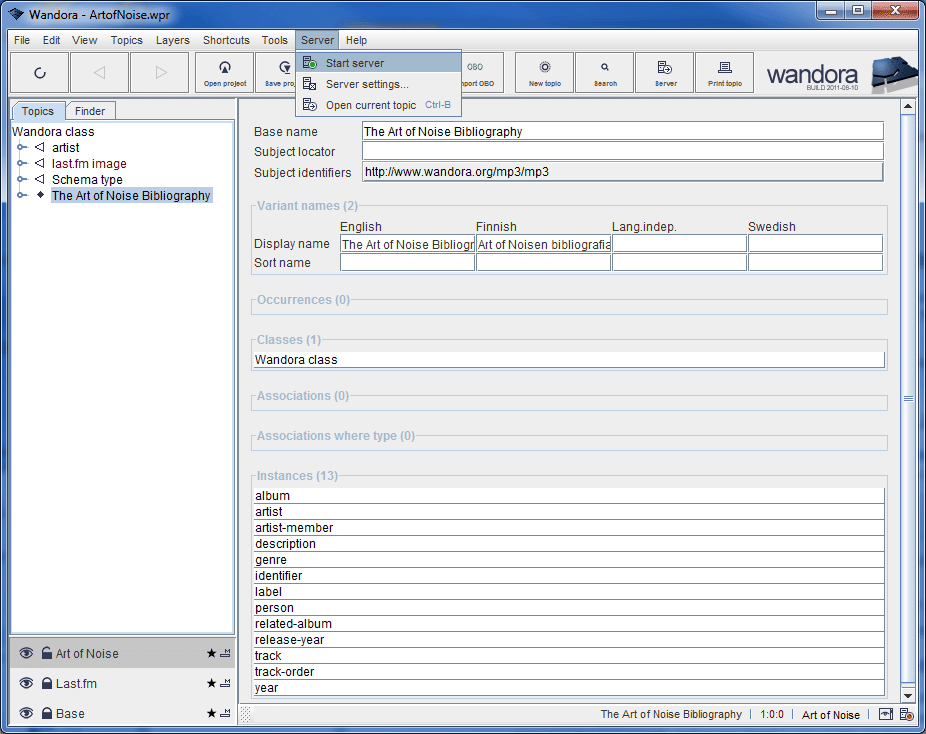Screen dimensions: 926x734
Task: Click the Search toolbar icon
Action: pos(605,73)
